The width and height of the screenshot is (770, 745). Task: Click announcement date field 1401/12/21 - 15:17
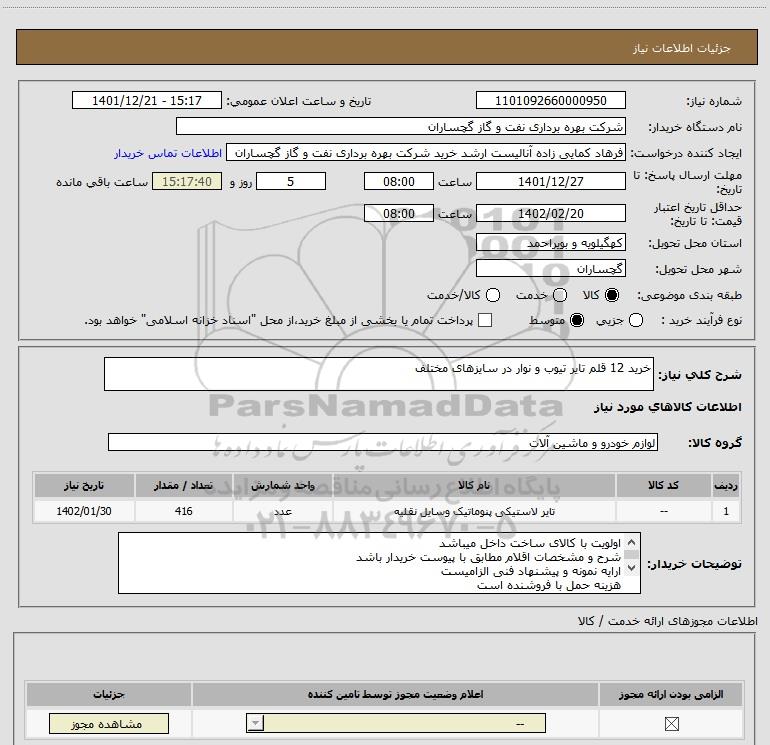(x=147, y=100)
